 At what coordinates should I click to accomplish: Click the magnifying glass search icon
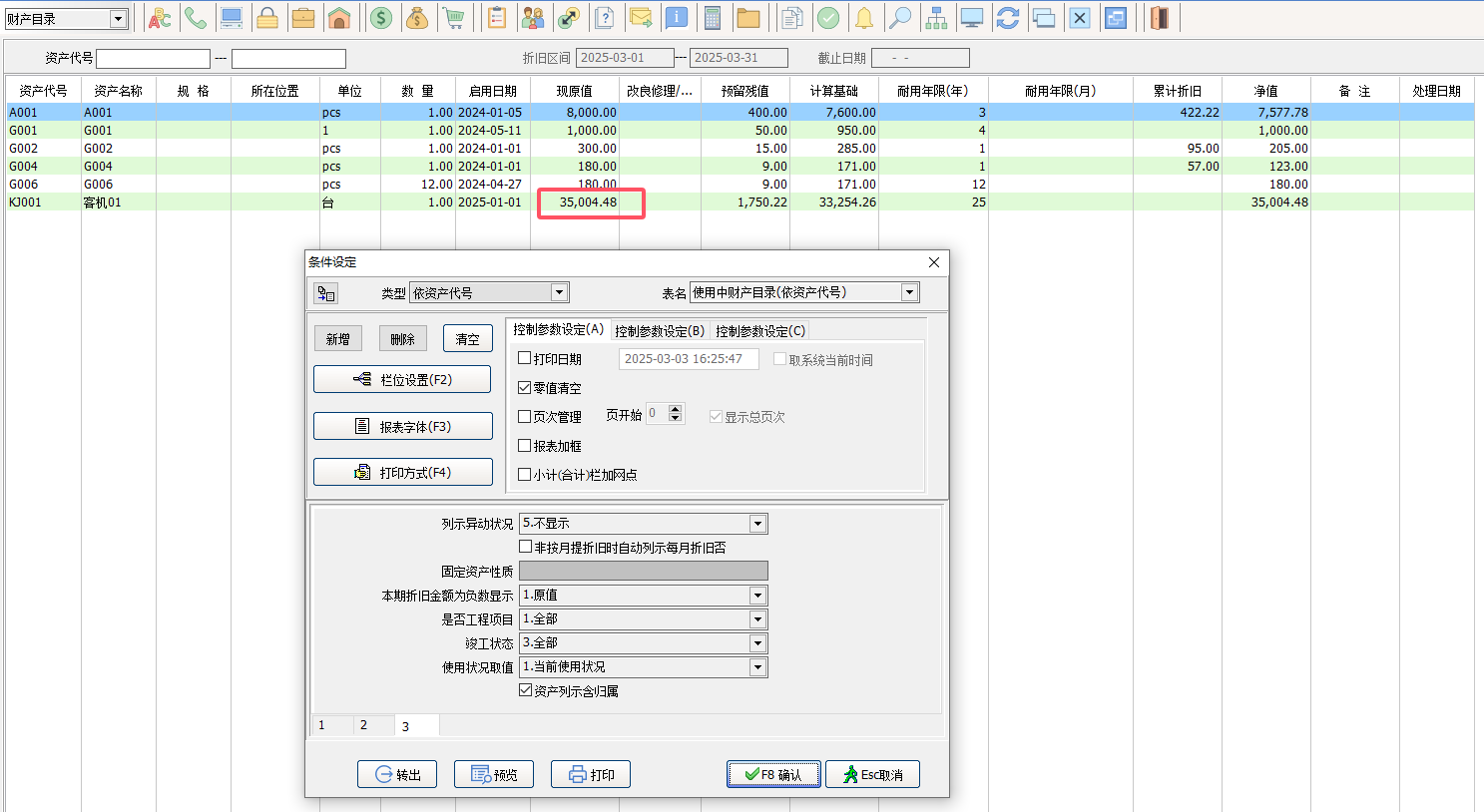click(900, 18)
